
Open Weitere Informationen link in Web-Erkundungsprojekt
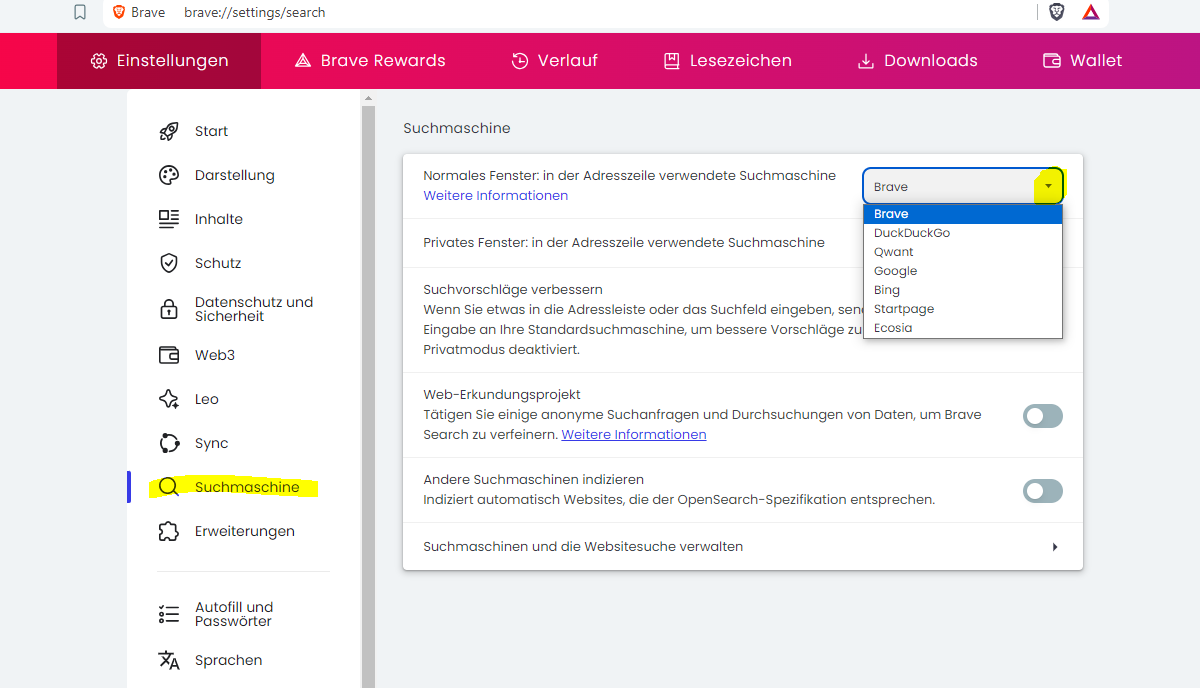click(x=634, y=435)
